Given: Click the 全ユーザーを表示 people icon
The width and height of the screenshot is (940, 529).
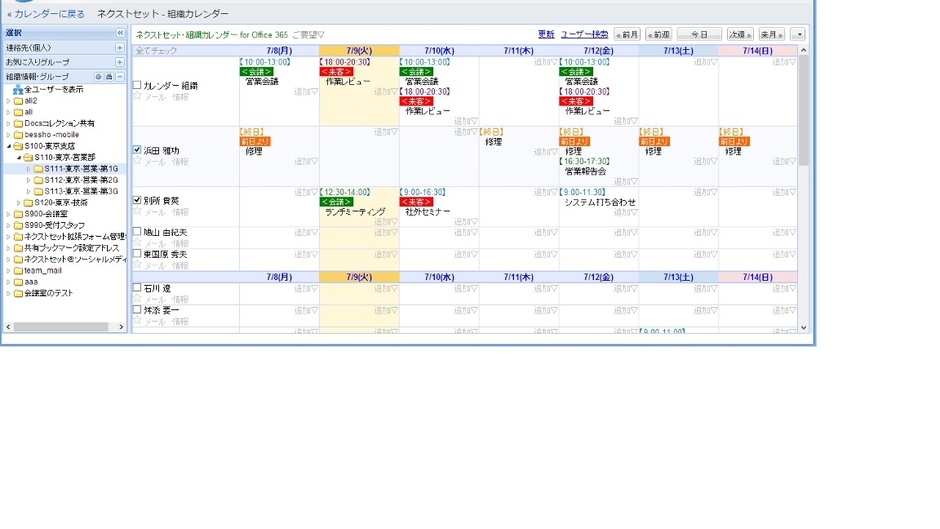Looking at the screenshot, I should [x=18, y=90].
